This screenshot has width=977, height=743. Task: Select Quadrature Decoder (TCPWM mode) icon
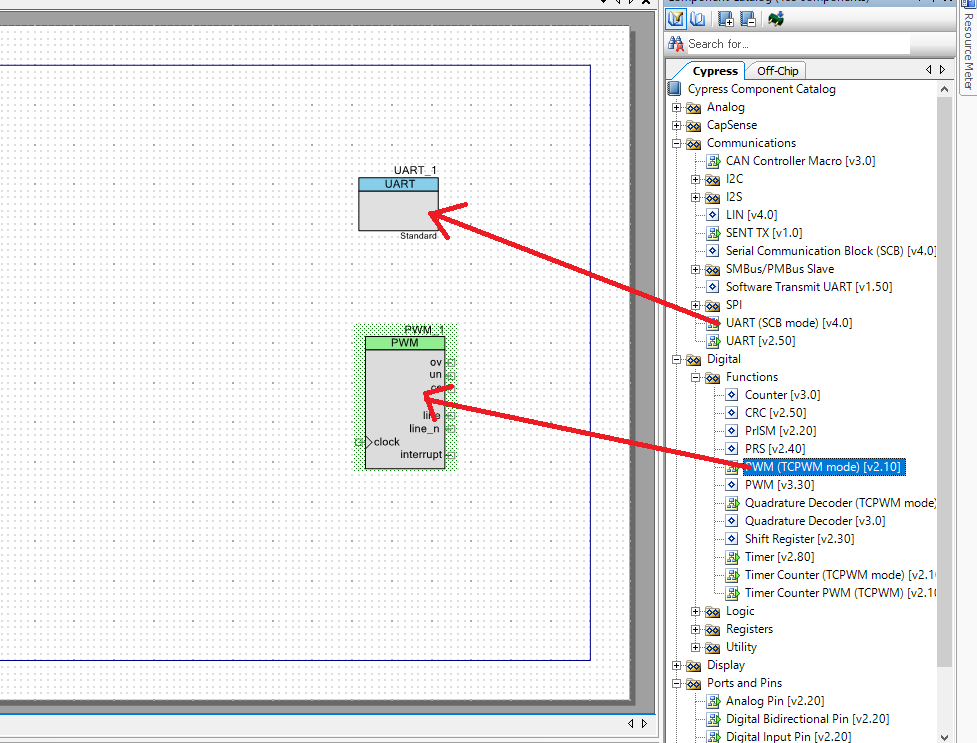click(x=732, y=503)
